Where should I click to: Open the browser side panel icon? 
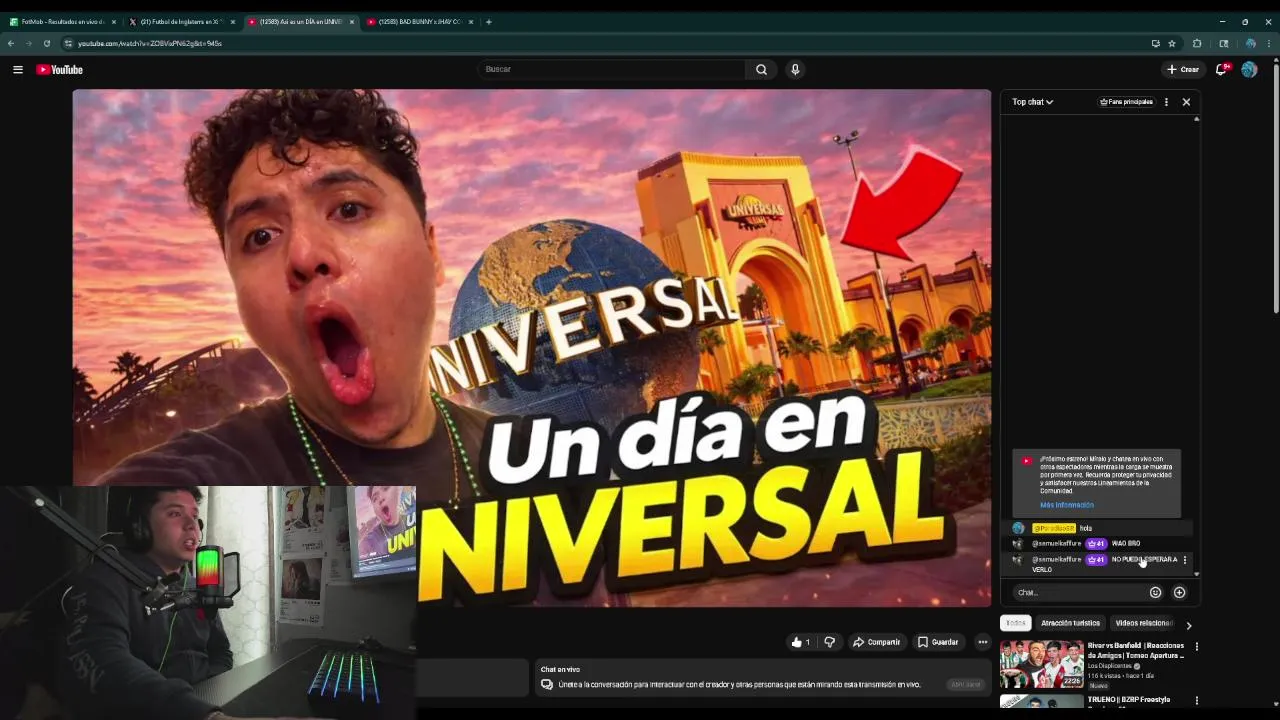point(1223,43)
